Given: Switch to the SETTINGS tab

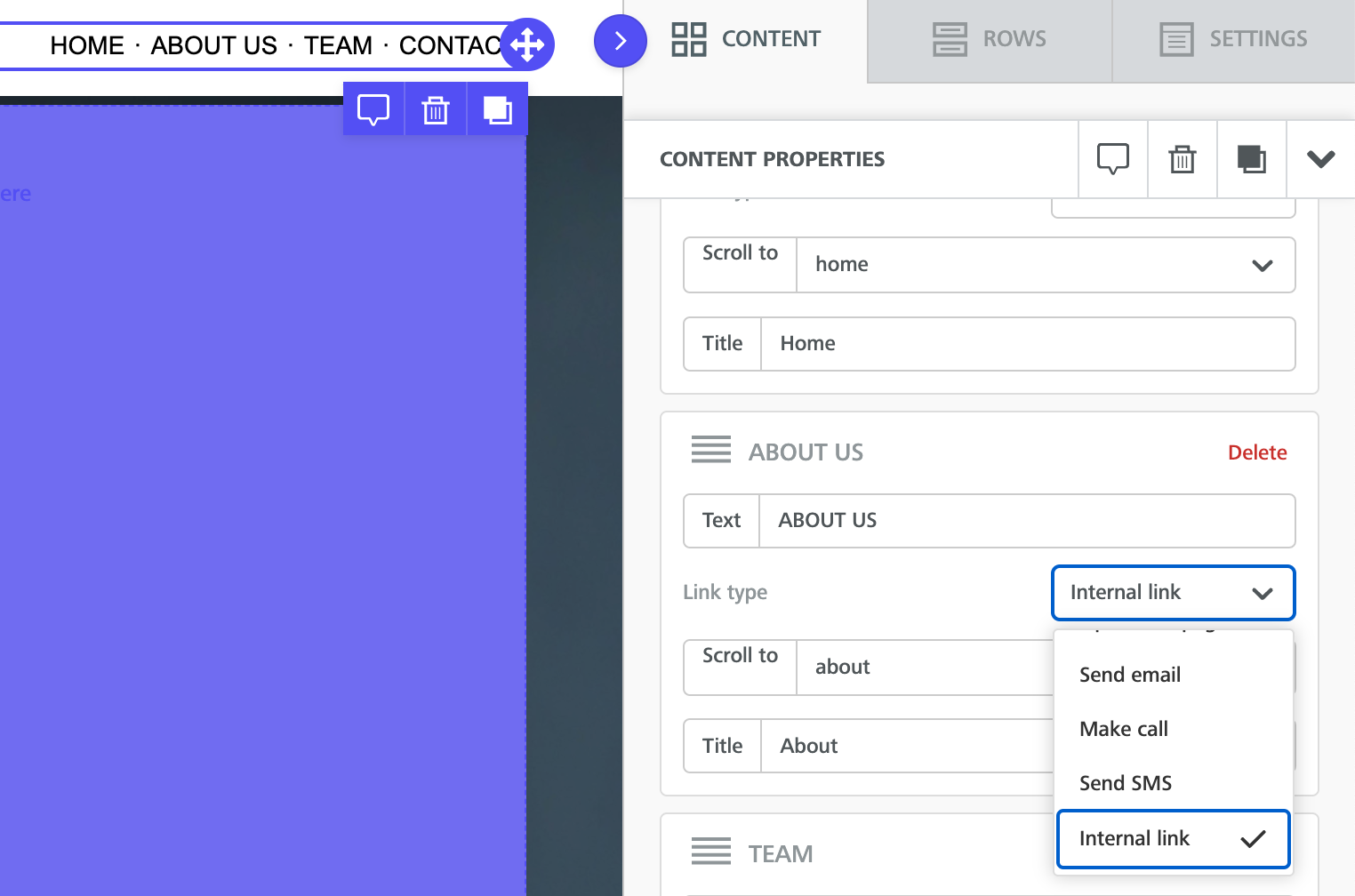Looking at the screenshot, I should 1234,39.
